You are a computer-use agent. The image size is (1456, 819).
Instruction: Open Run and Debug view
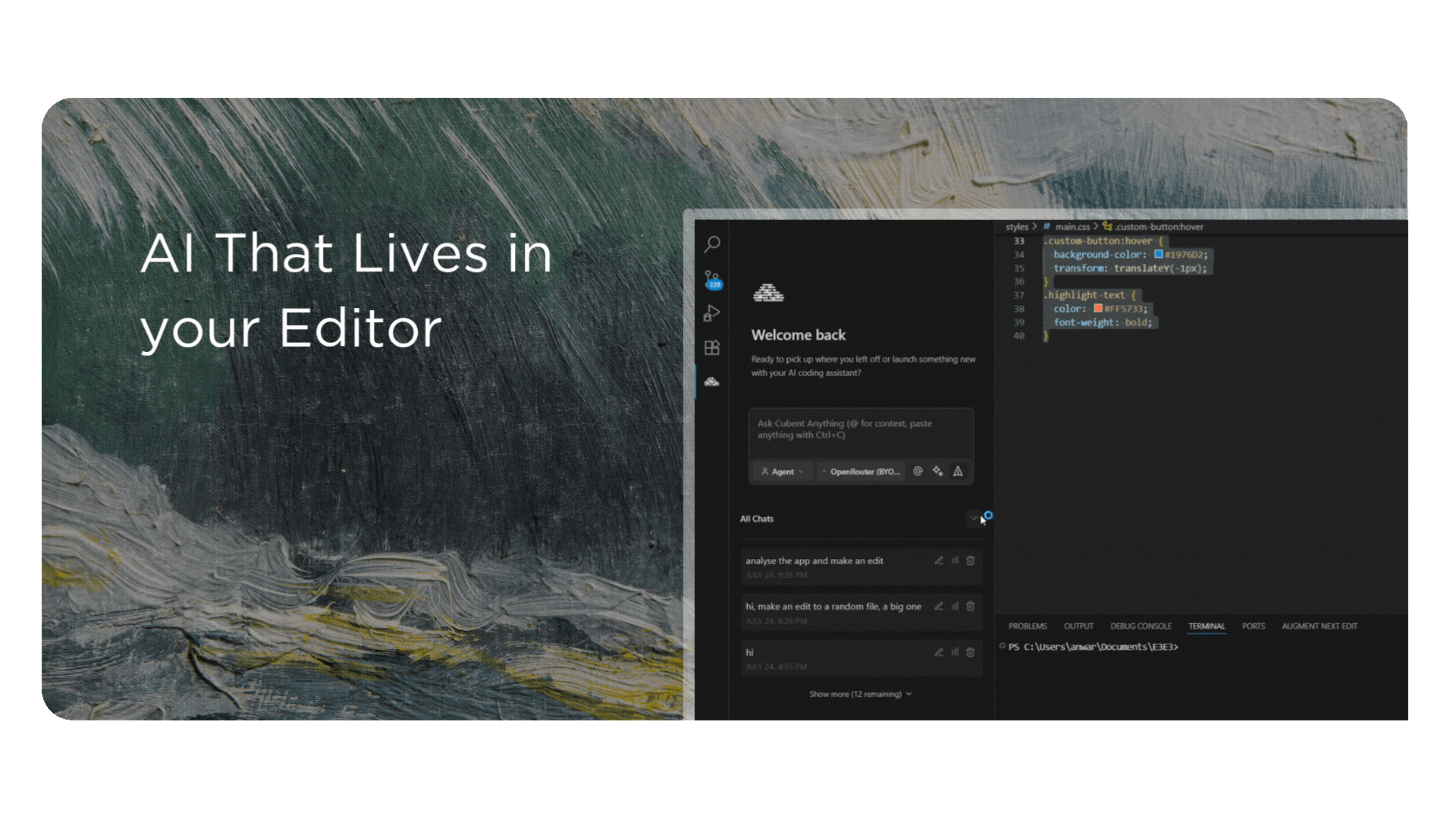click(x=712, y=312)
